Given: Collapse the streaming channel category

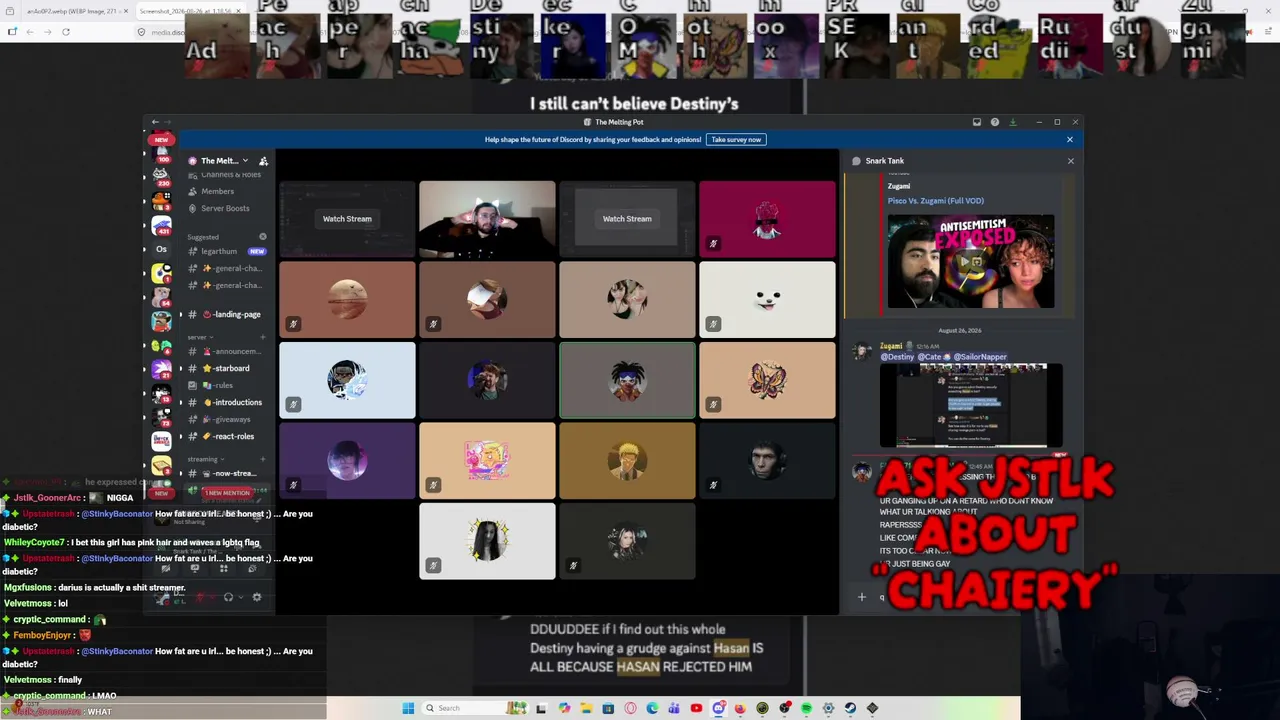Looking at the screenshot, I should 207,459.
